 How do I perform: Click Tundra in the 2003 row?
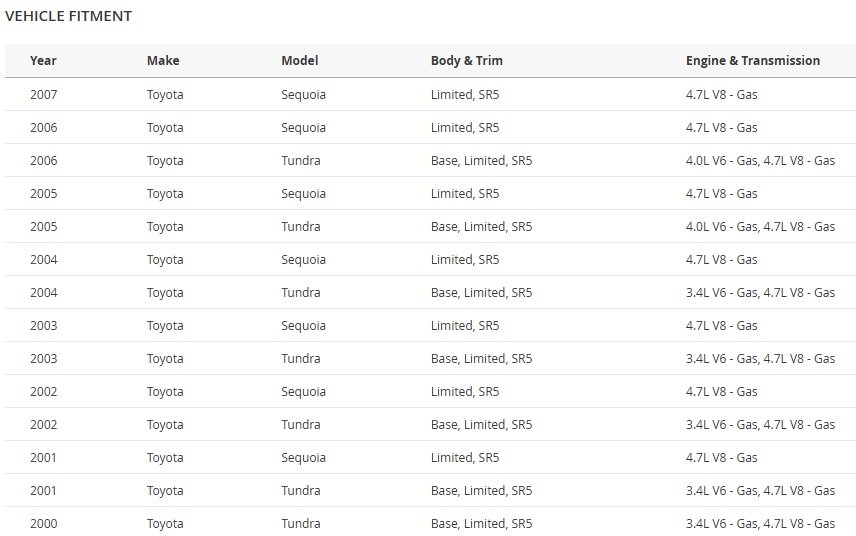301,359
